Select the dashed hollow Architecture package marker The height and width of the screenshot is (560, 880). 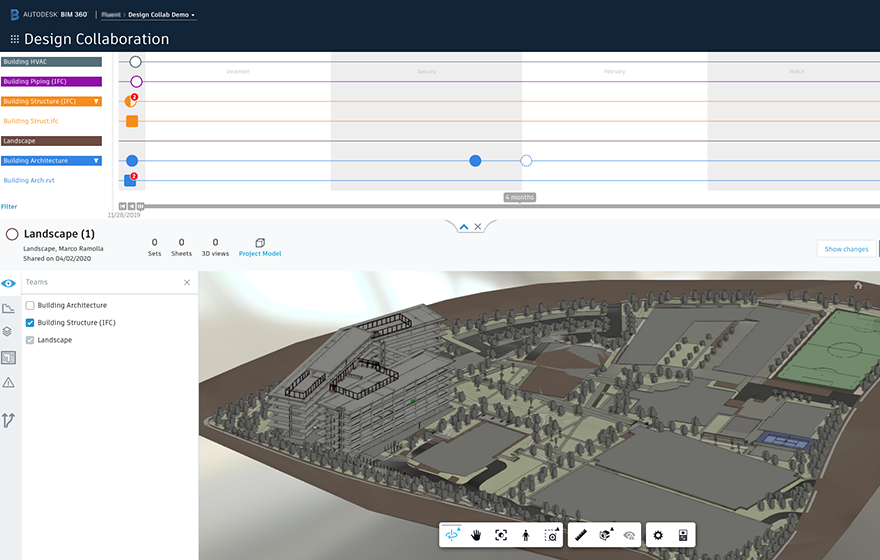[x=526, y=161]
